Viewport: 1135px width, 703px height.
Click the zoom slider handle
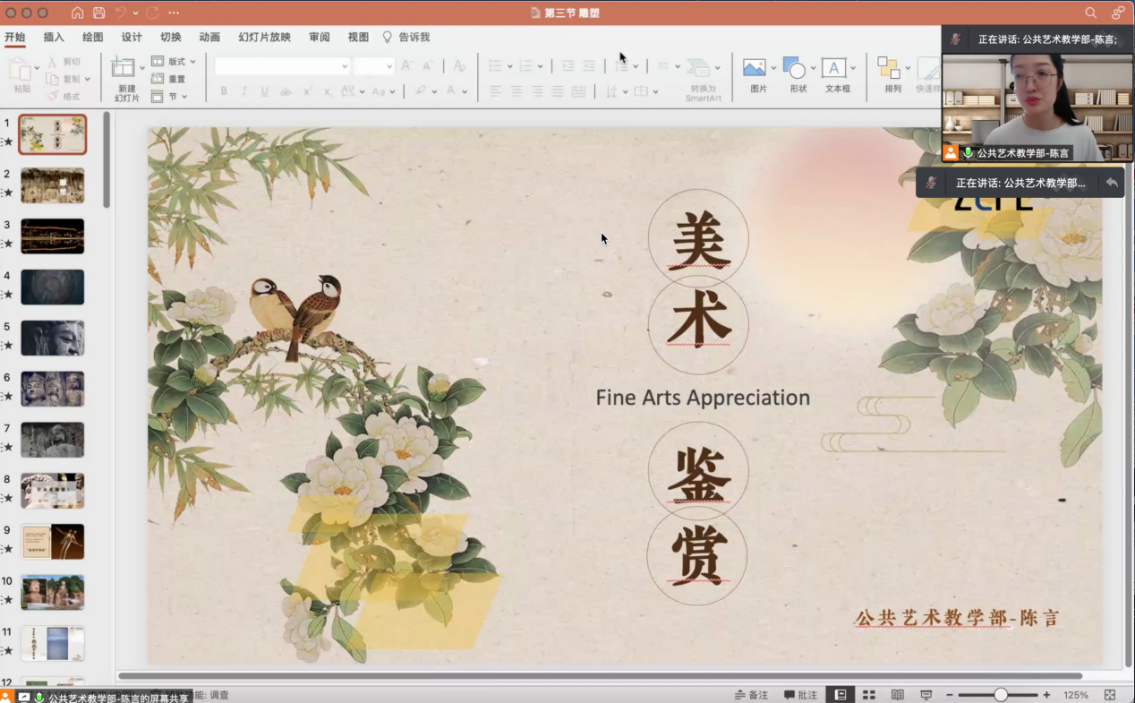pyautogui.click(x=1001, y=695)
